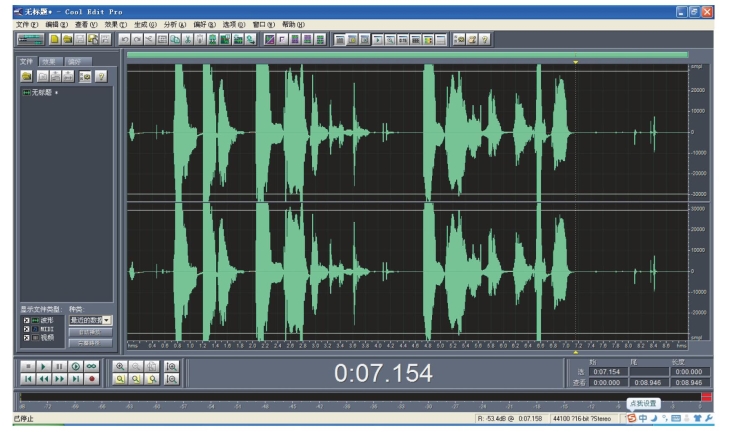Switch to multitrack view toolbar button
This screenshot has width=744, height=433.
point(31,39)
